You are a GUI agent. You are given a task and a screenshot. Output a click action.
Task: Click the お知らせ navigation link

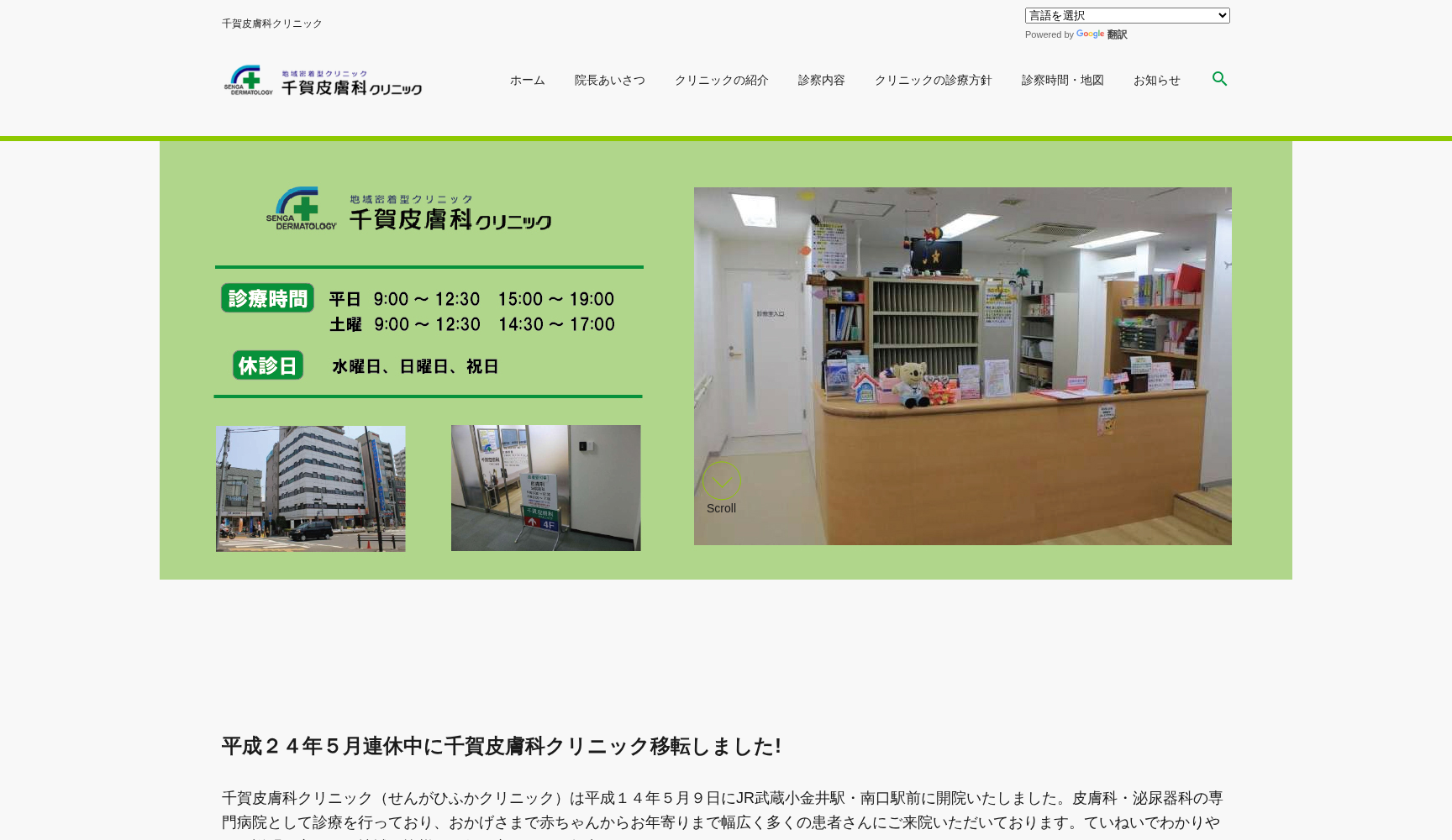coord(1156,81)
